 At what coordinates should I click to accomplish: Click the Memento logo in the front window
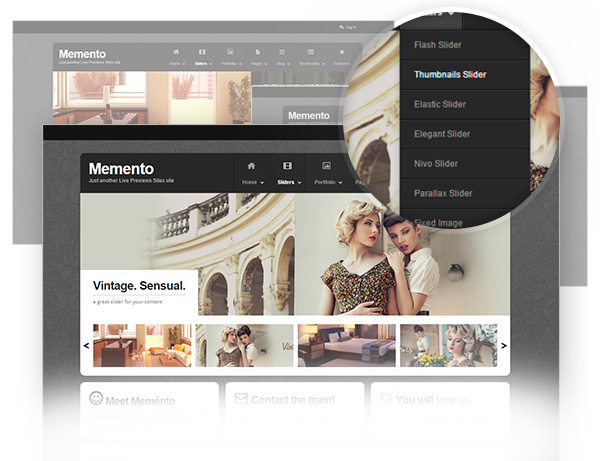point(121,169)
